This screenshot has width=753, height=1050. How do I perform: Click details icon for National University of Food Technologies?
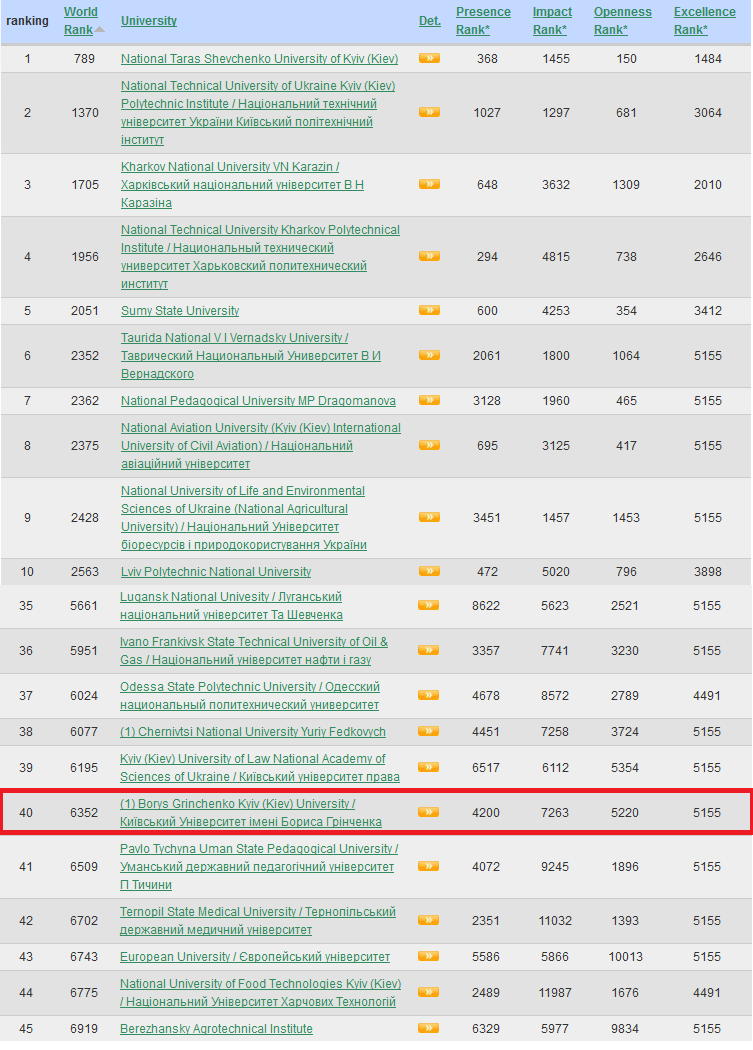coord(429,992)
